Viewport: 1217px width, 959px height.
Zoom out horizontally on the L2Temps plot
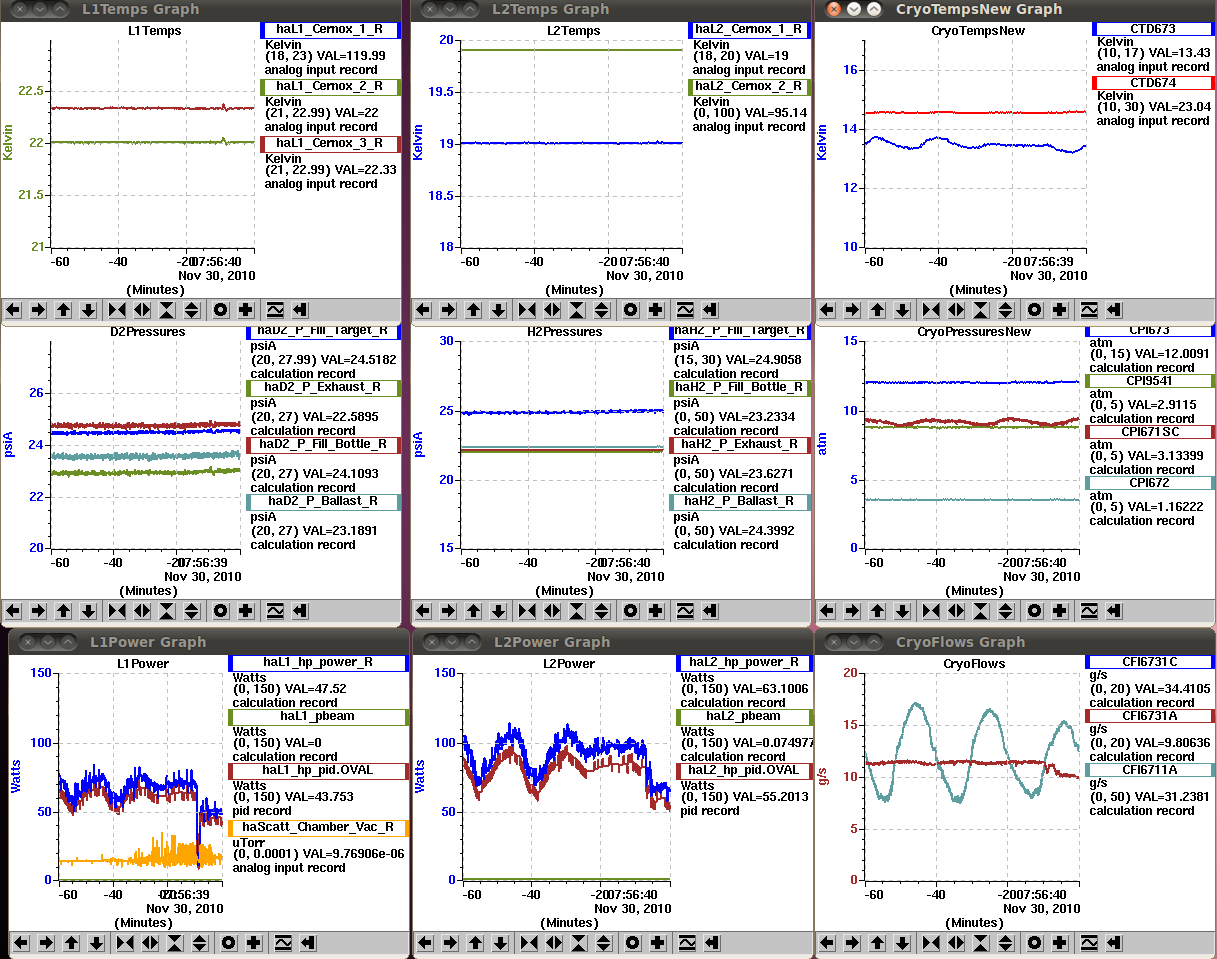pos(552,310)
